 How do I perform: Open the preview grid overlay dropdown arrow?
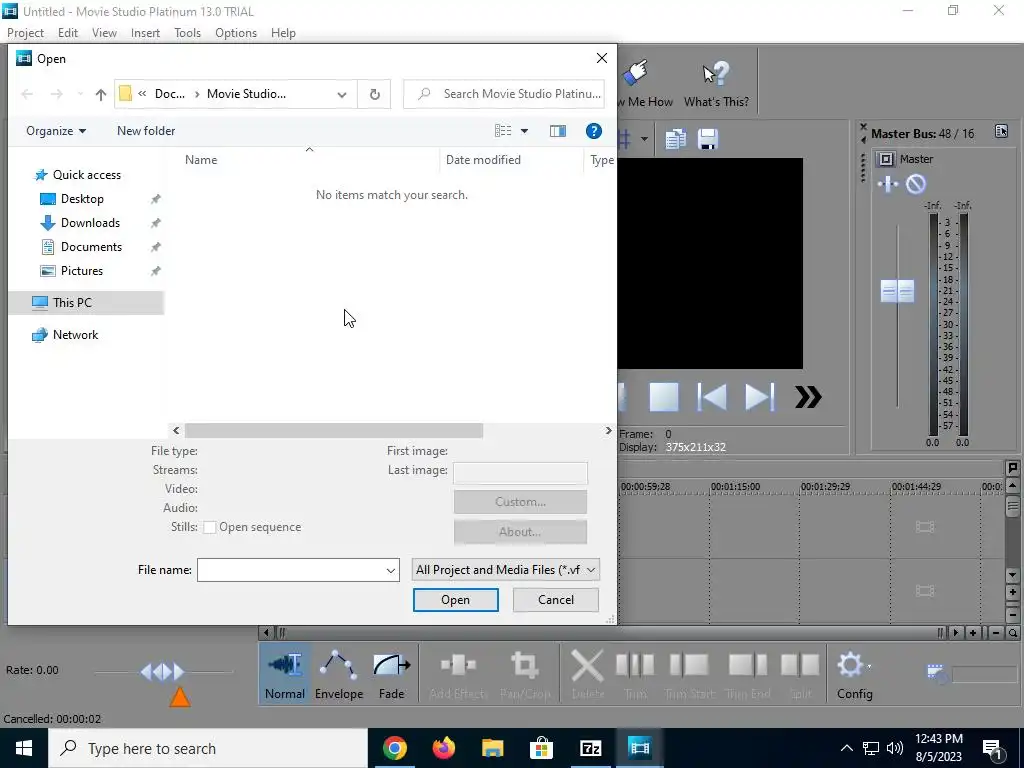644,139
